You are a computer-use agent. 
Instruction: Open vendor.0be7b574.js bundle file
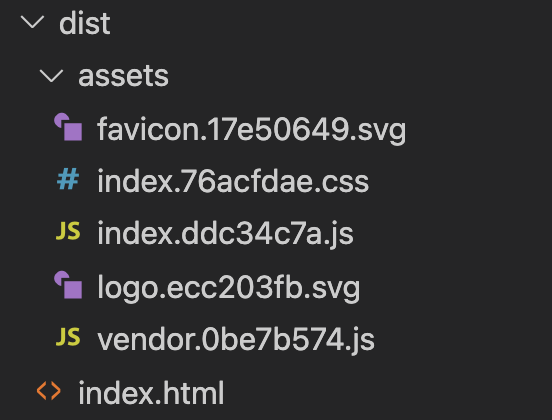click(x=236, y=340)
